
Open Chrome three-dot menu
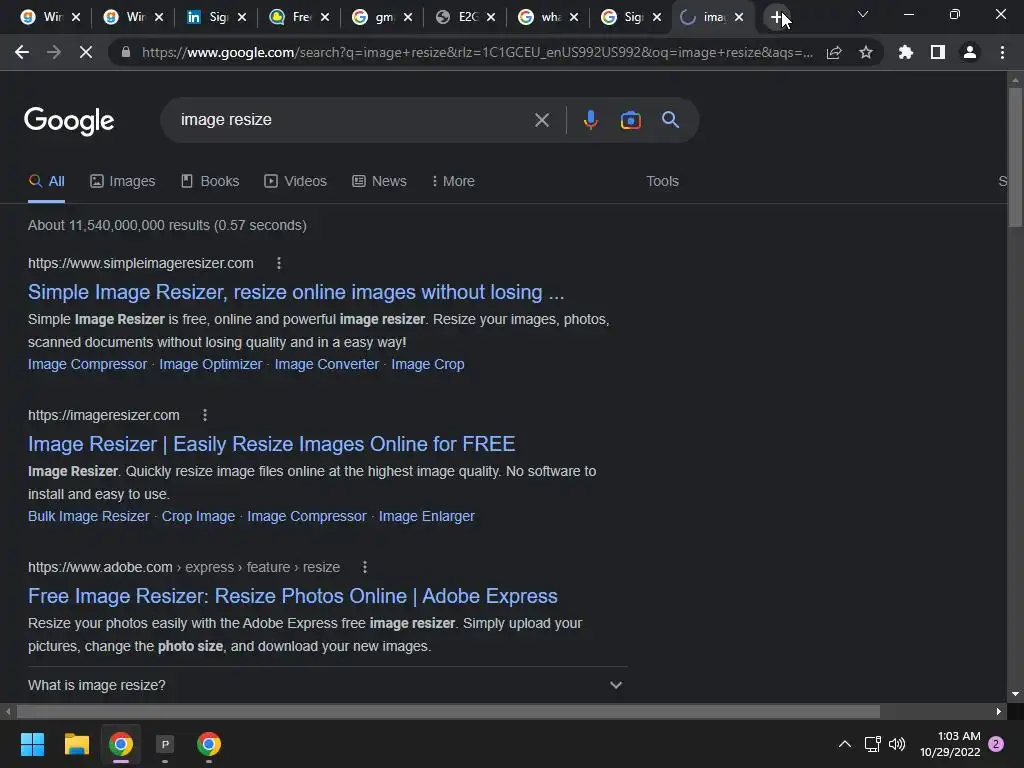click(1002, 52)
